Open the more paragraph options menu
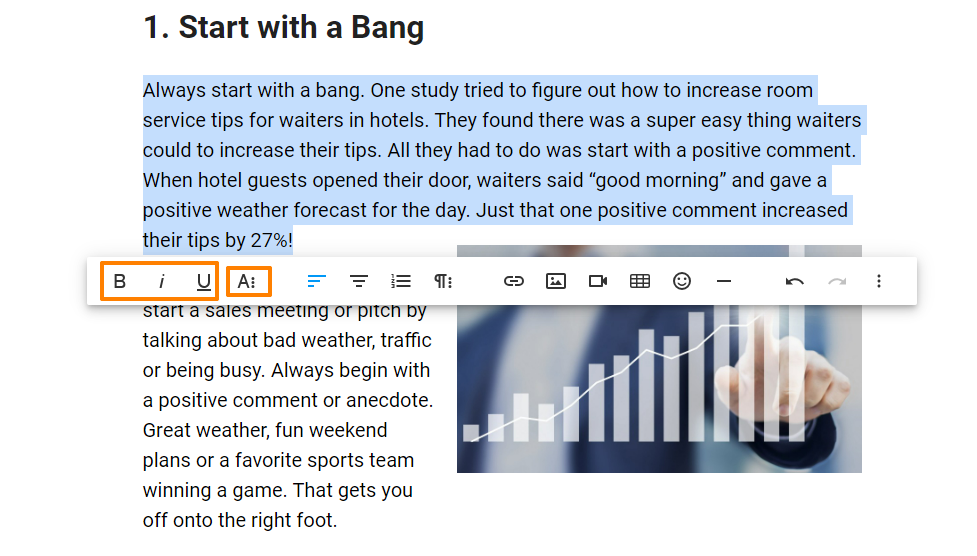Viewport: 977px width, 556px height. click(443, 281)
